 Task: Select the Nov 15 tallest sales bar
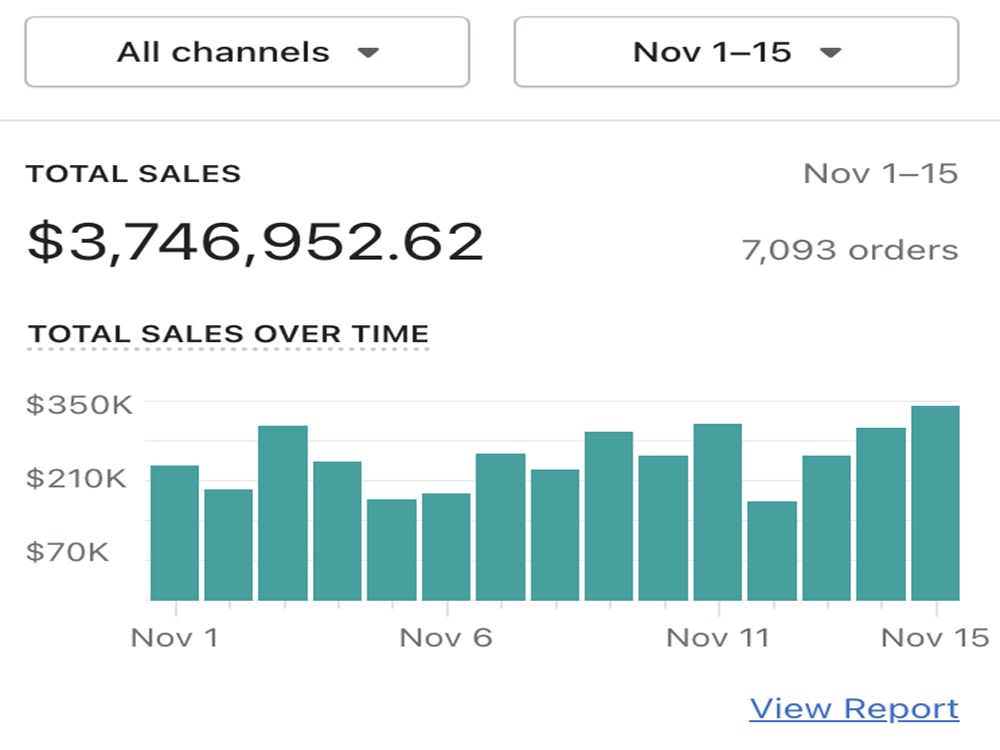(x=936, y=503)
